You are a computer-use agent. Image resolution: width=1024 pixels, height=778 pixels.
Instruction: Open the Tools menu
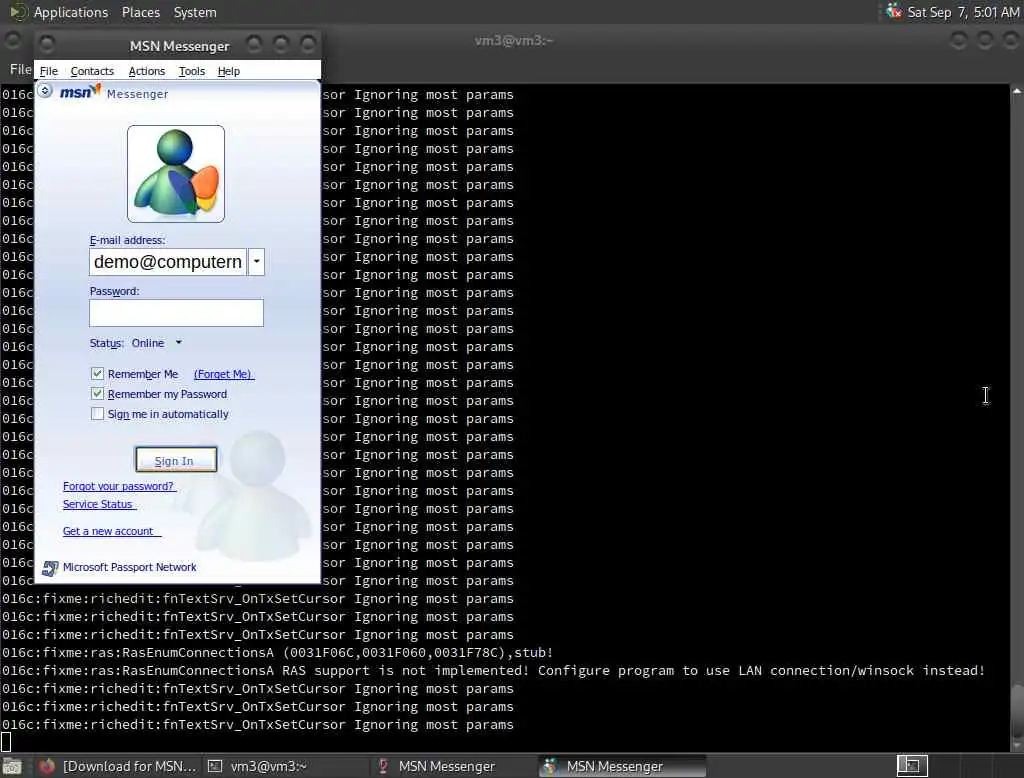click(191, 71)
